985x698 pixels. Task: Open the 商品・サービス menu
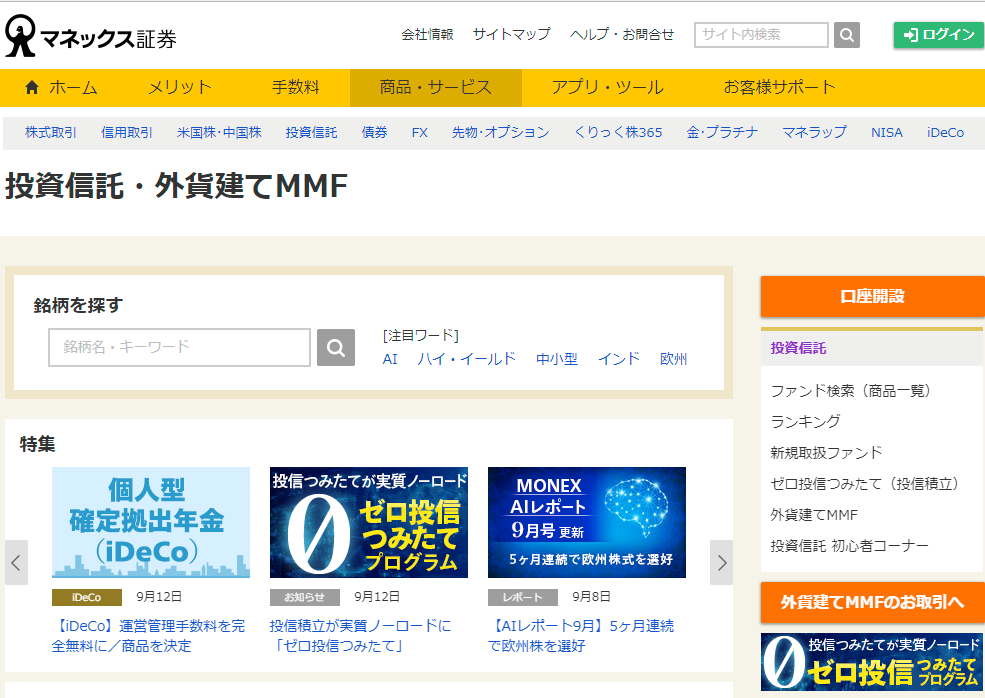coord(435,87)
